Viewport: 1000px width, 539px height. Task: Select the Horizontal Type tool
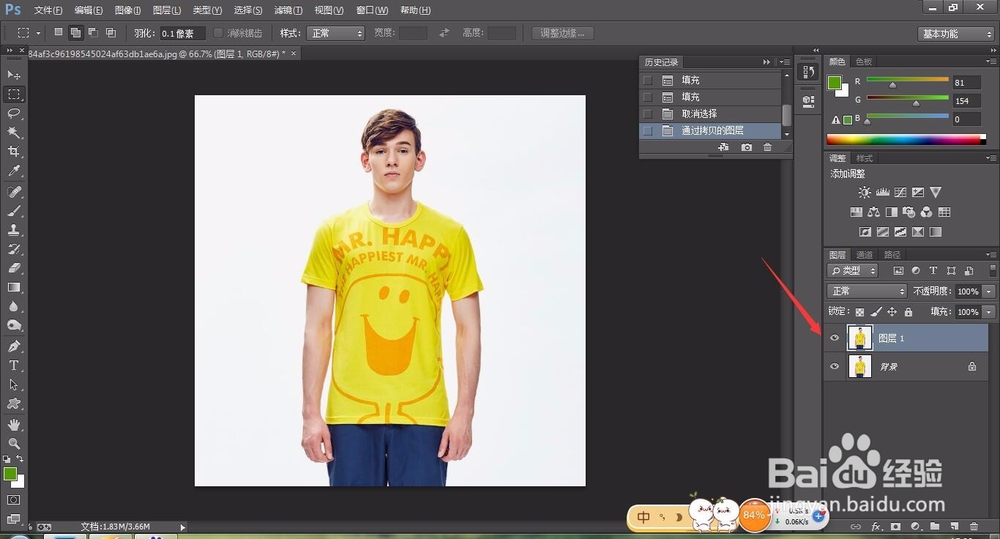13,365
